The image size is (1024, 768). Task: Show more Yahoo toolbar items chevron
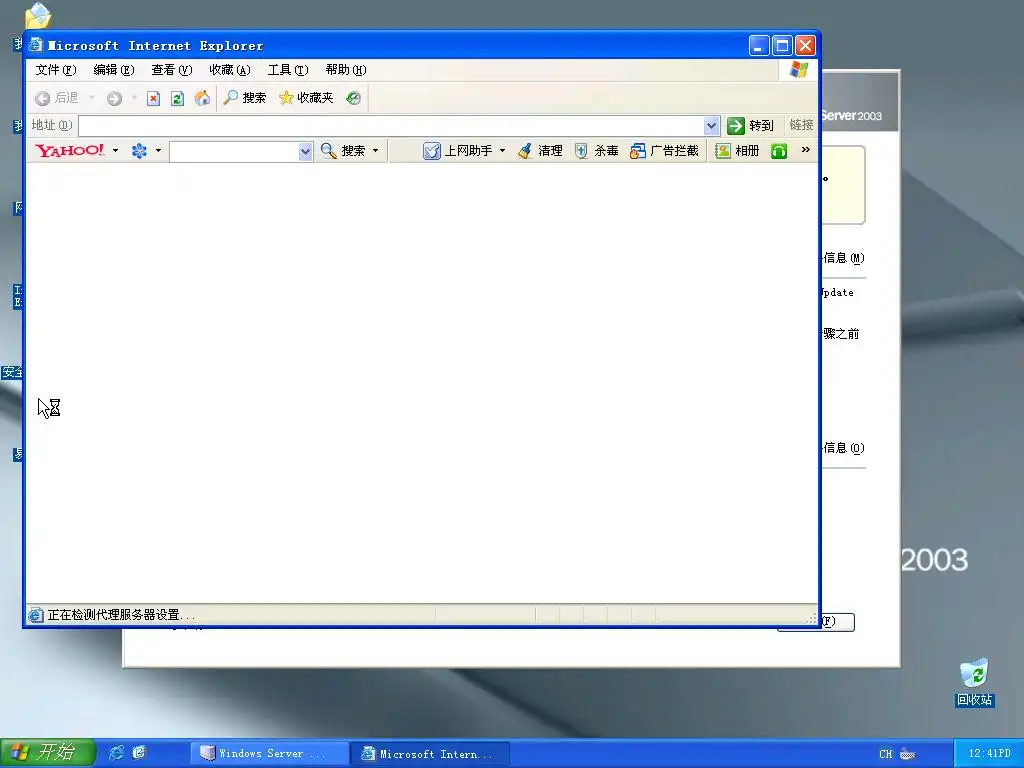[x=806, y=150]
